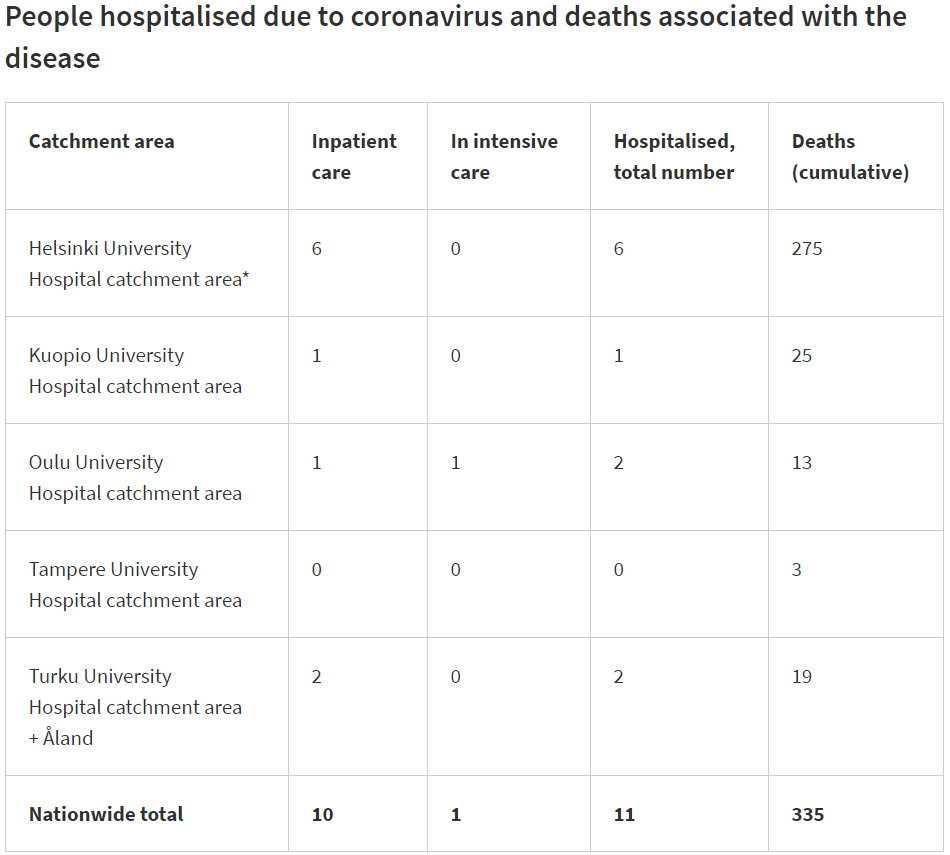Select the Helsinki University Hospital catchment area cell

point(138,263)
